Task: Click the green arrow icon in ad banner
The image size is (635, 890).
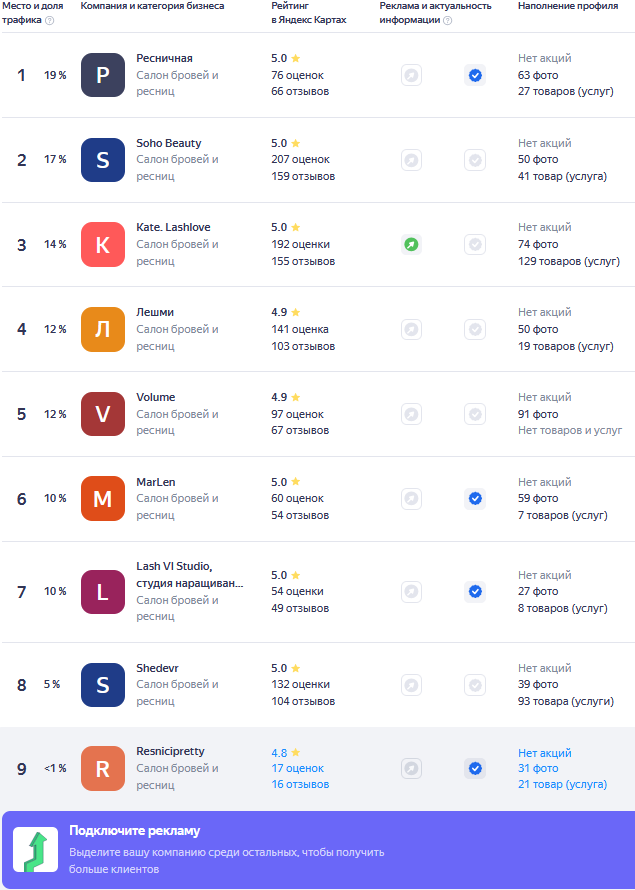Action: click(36, 850)
